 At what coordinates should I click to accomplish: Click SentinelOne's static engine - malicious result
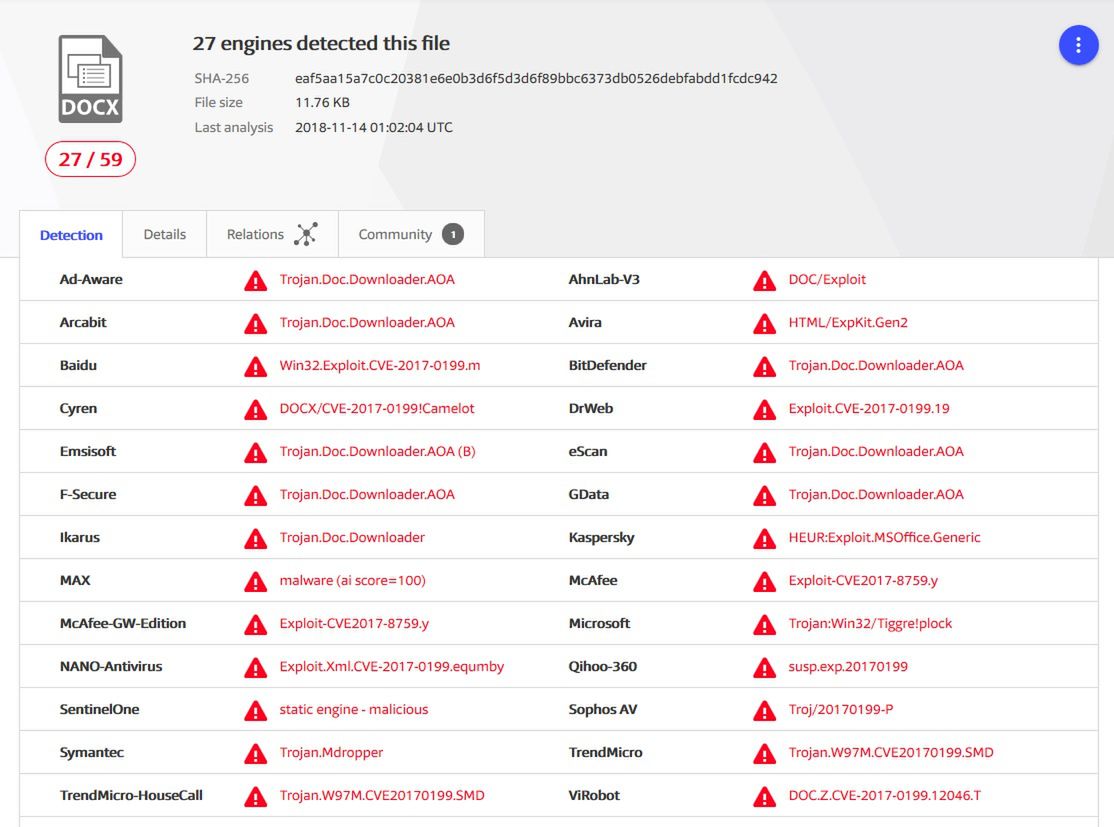click(354, 709)
